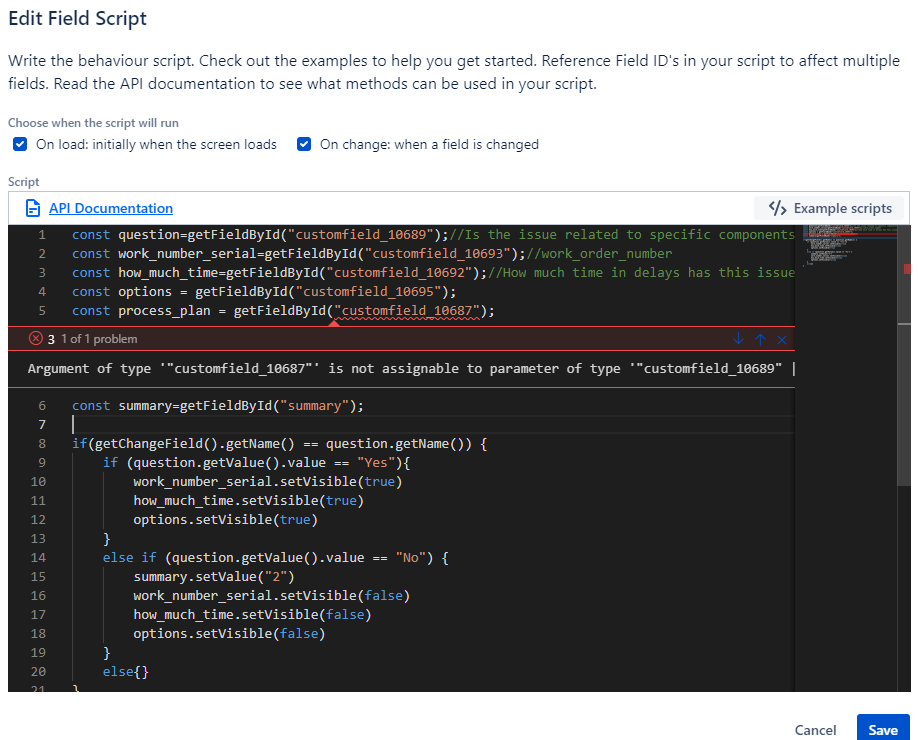Click the '1 of 1 problem' label
The height and width of the screenshot is (740, 918).
[100, 339]
